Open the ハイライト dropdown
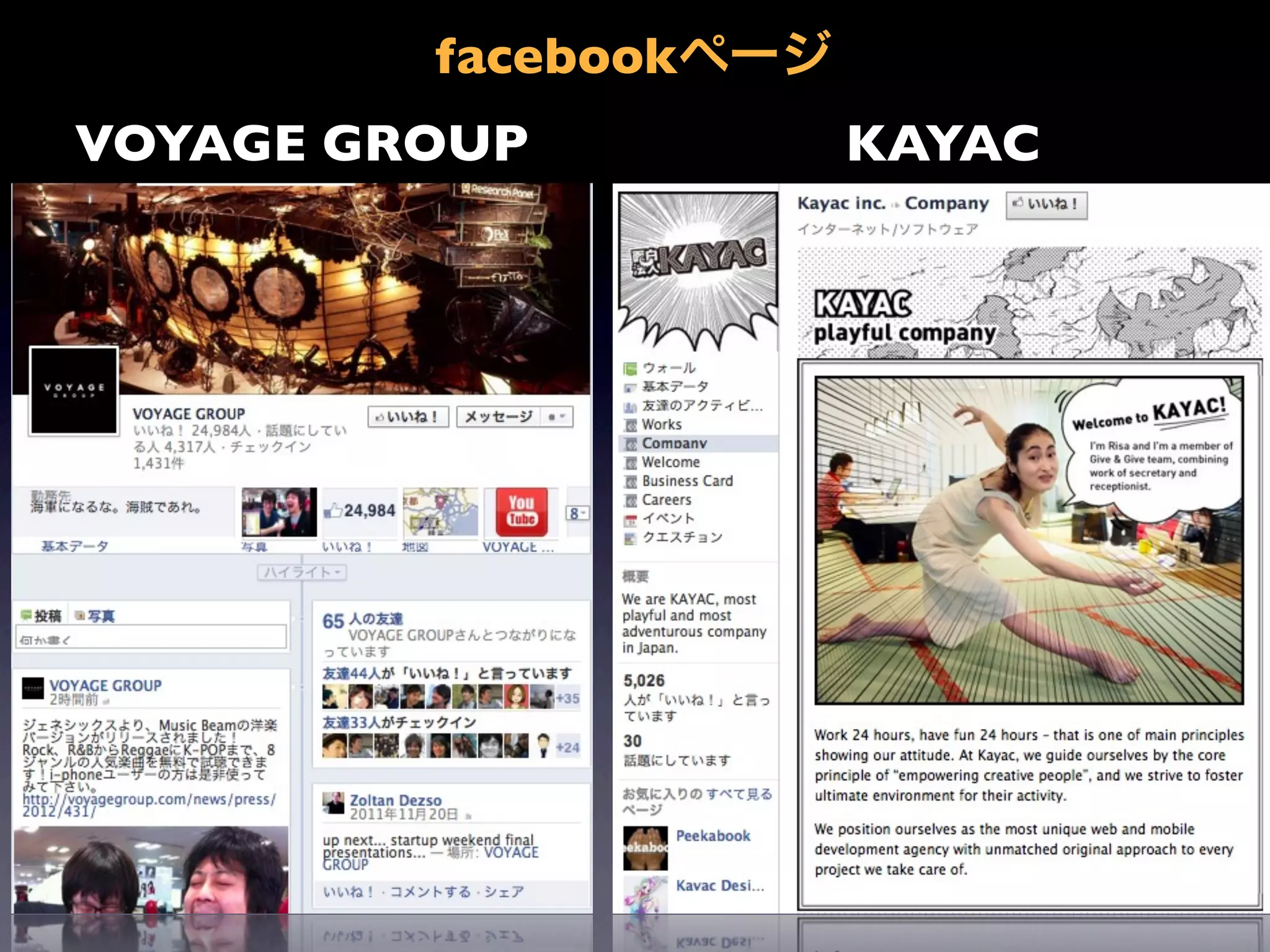Screen dimensions: 1270x952 coord(302,572)
